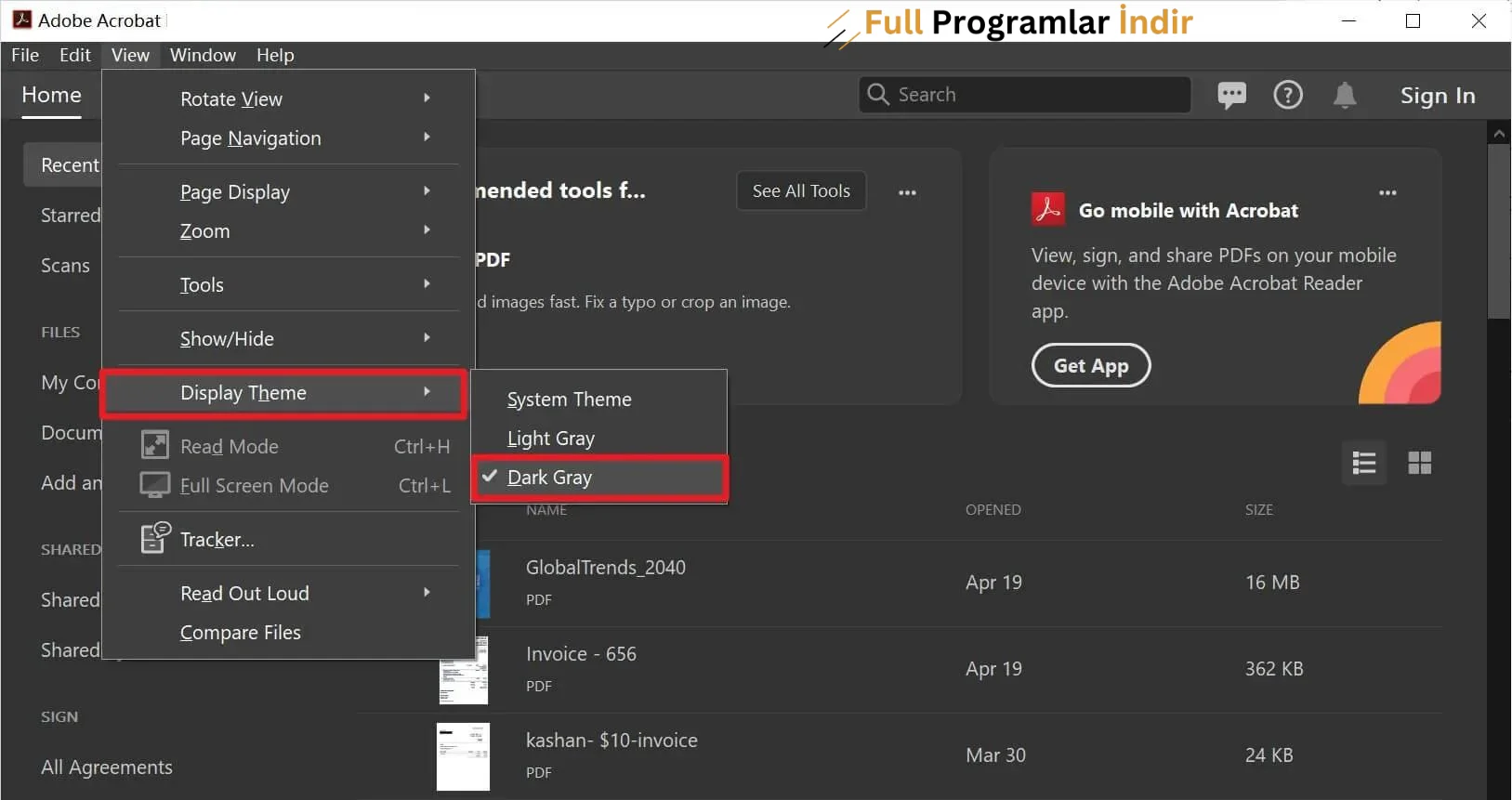Click the Sign In link
Viewport: 1512px width, 800px height.
[1438, 95]
